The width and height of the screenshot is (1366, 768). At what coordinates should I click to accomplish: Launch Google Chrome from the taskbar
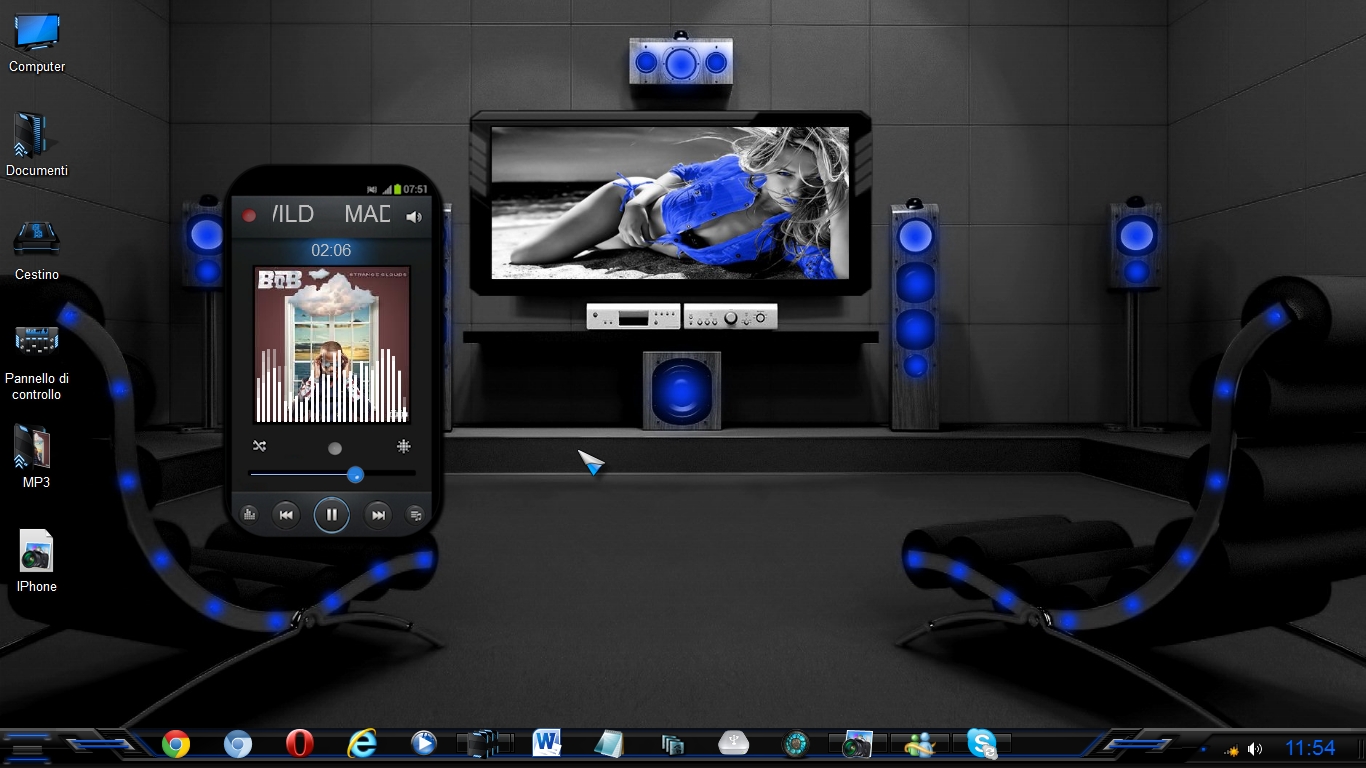click(x=176, y=744)
